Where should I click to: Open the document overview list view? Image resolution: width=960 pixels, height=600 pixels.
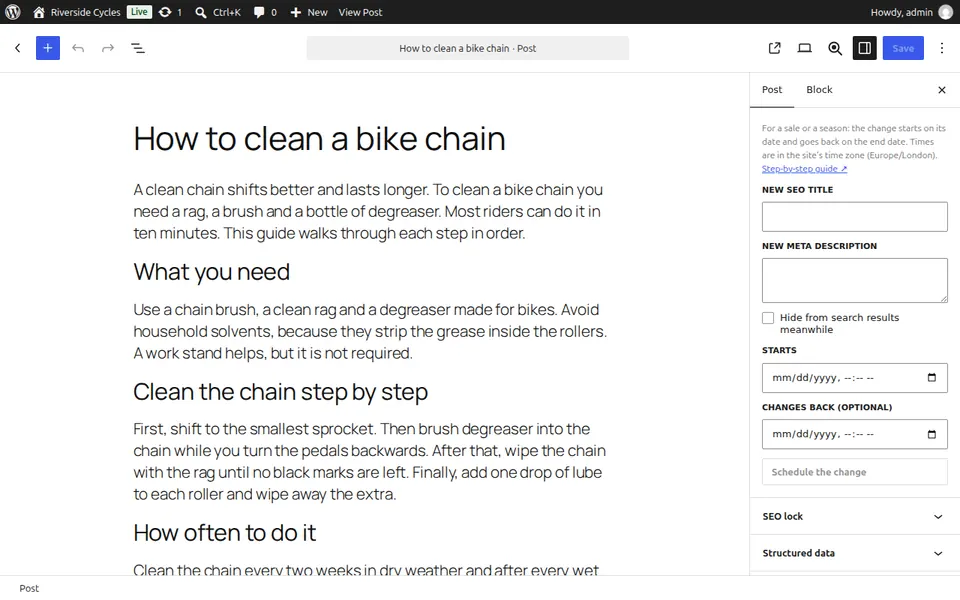point(138,48)
